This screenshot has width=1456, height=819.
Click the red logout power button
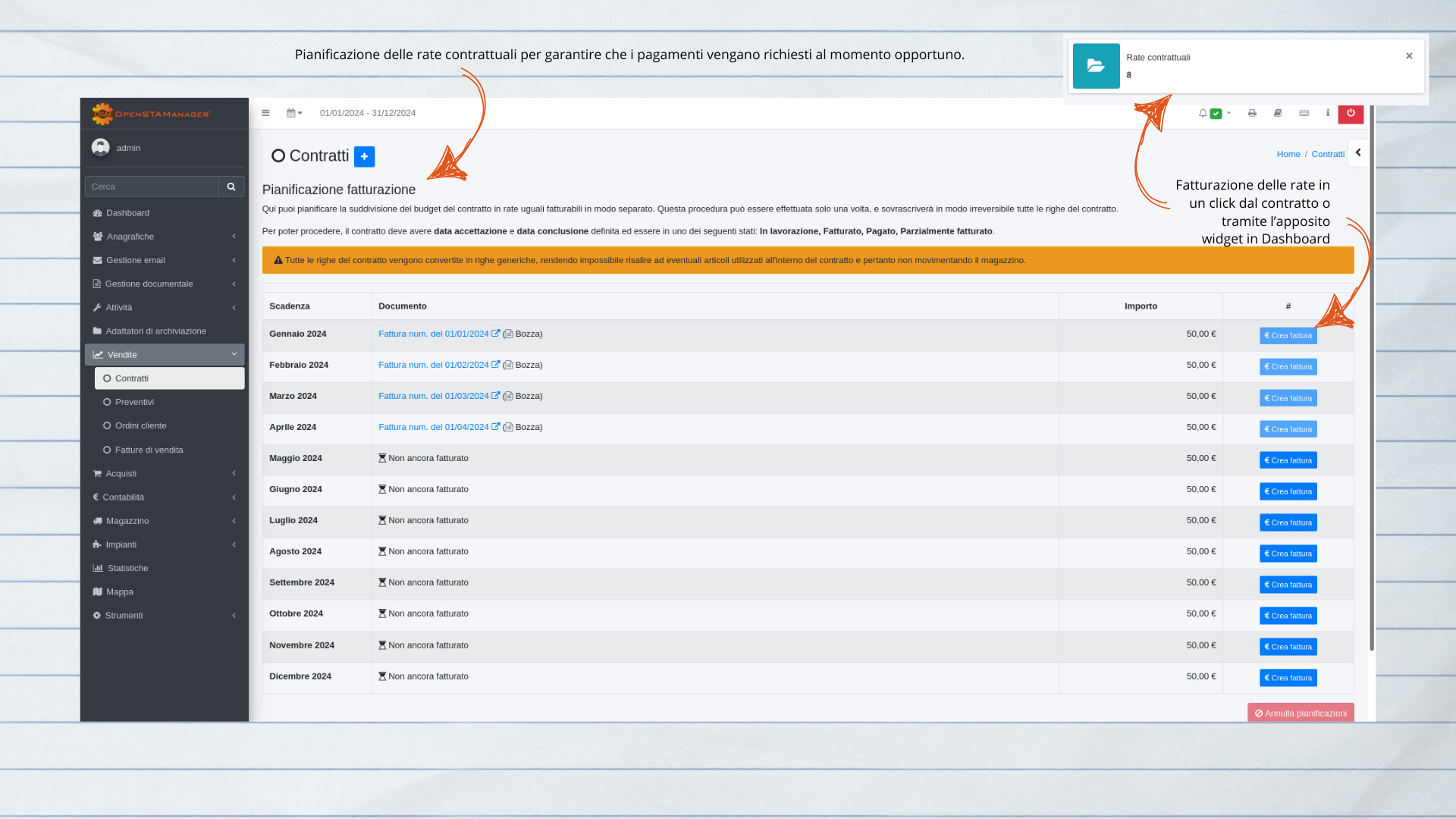[x=1351, y=113]
